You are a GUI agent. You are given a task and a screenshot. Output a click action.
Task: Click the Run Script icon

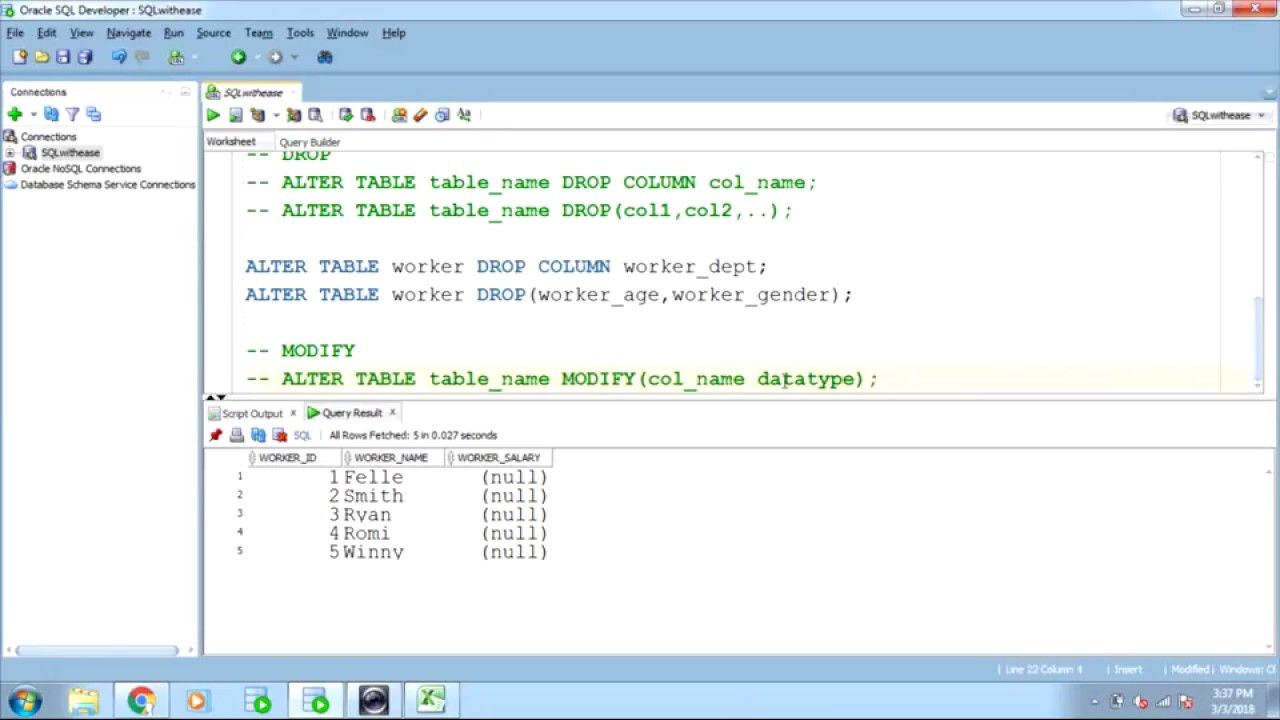click(x=235, y=115)
